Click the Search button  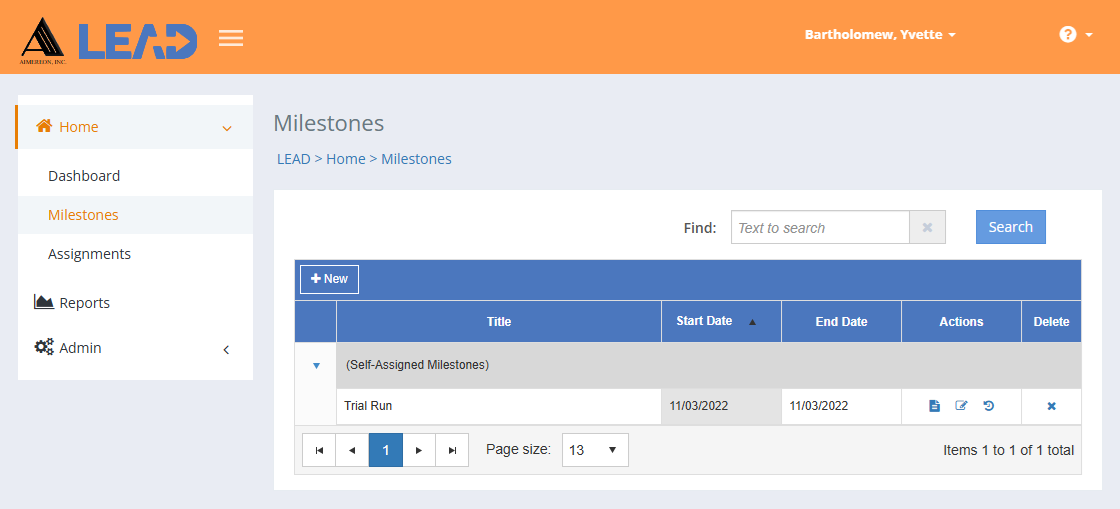pyautogui.click(x=1010, y=227)
